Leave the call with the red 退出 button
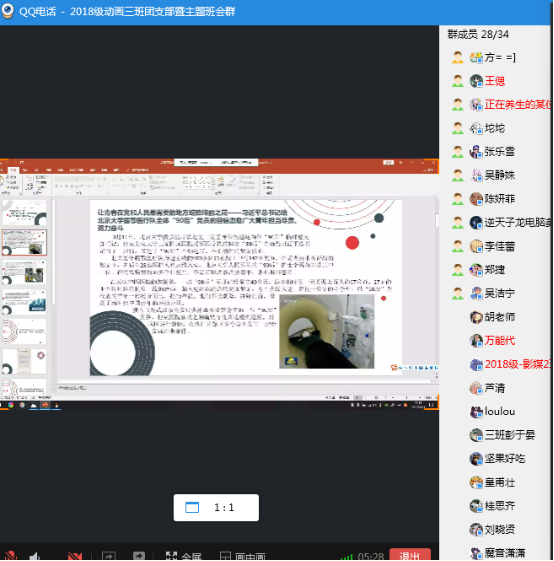Screen dimensions: 554x561 click(410, 555)
